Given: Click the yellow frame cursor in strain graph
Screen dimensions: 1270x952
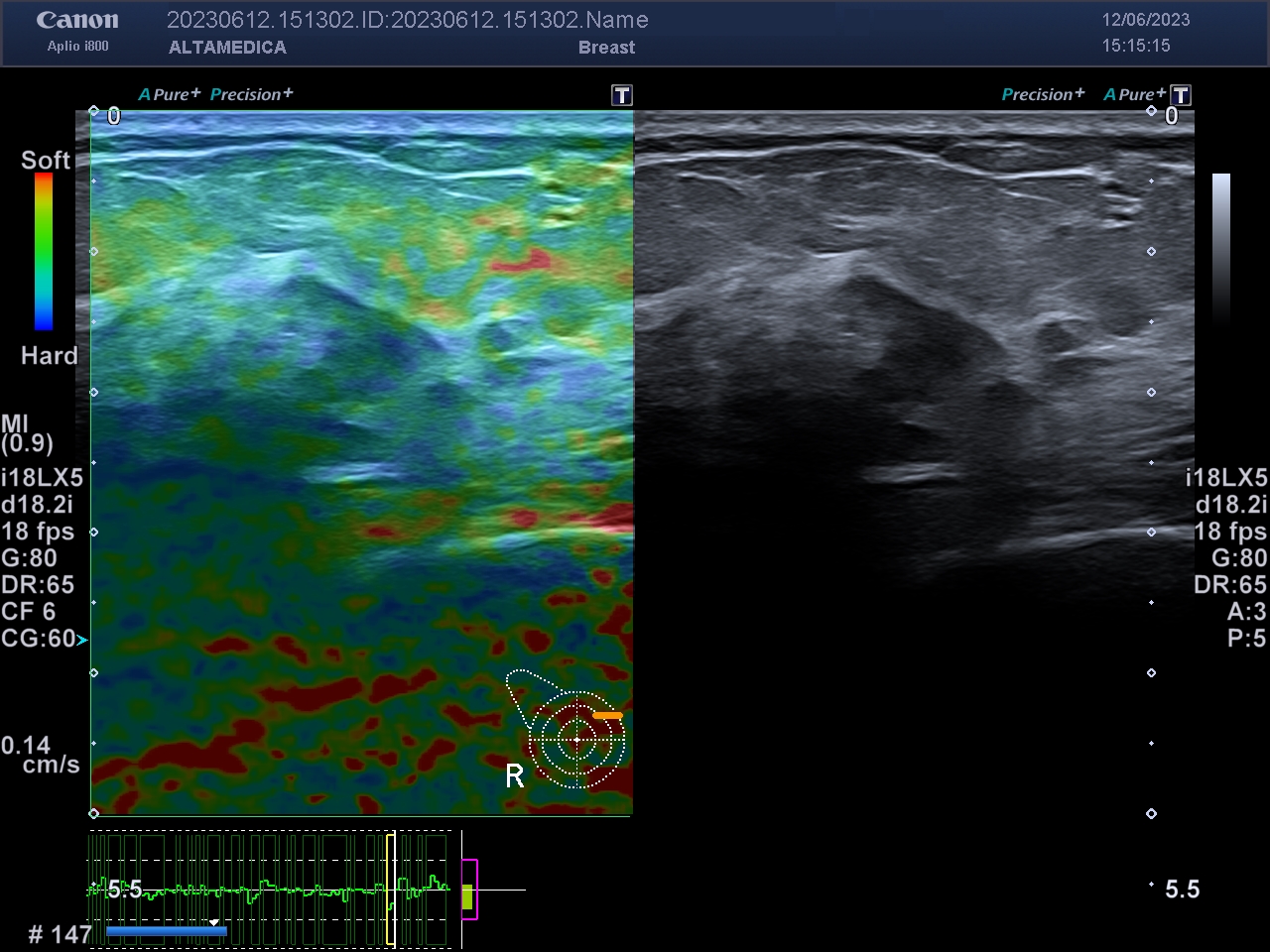Looking at the screenshot, I should point(391,890).
